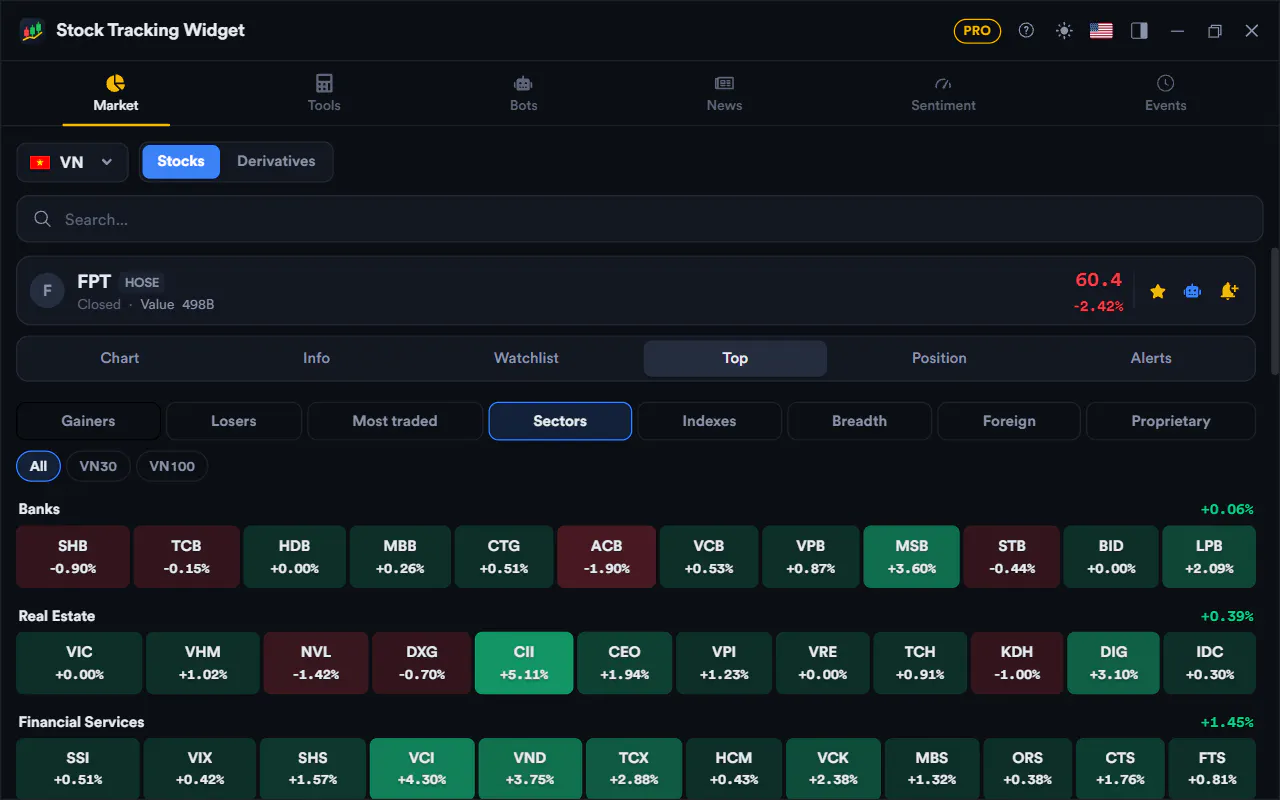Open the Market tab
1280x800 pixels.
(116, 93)
